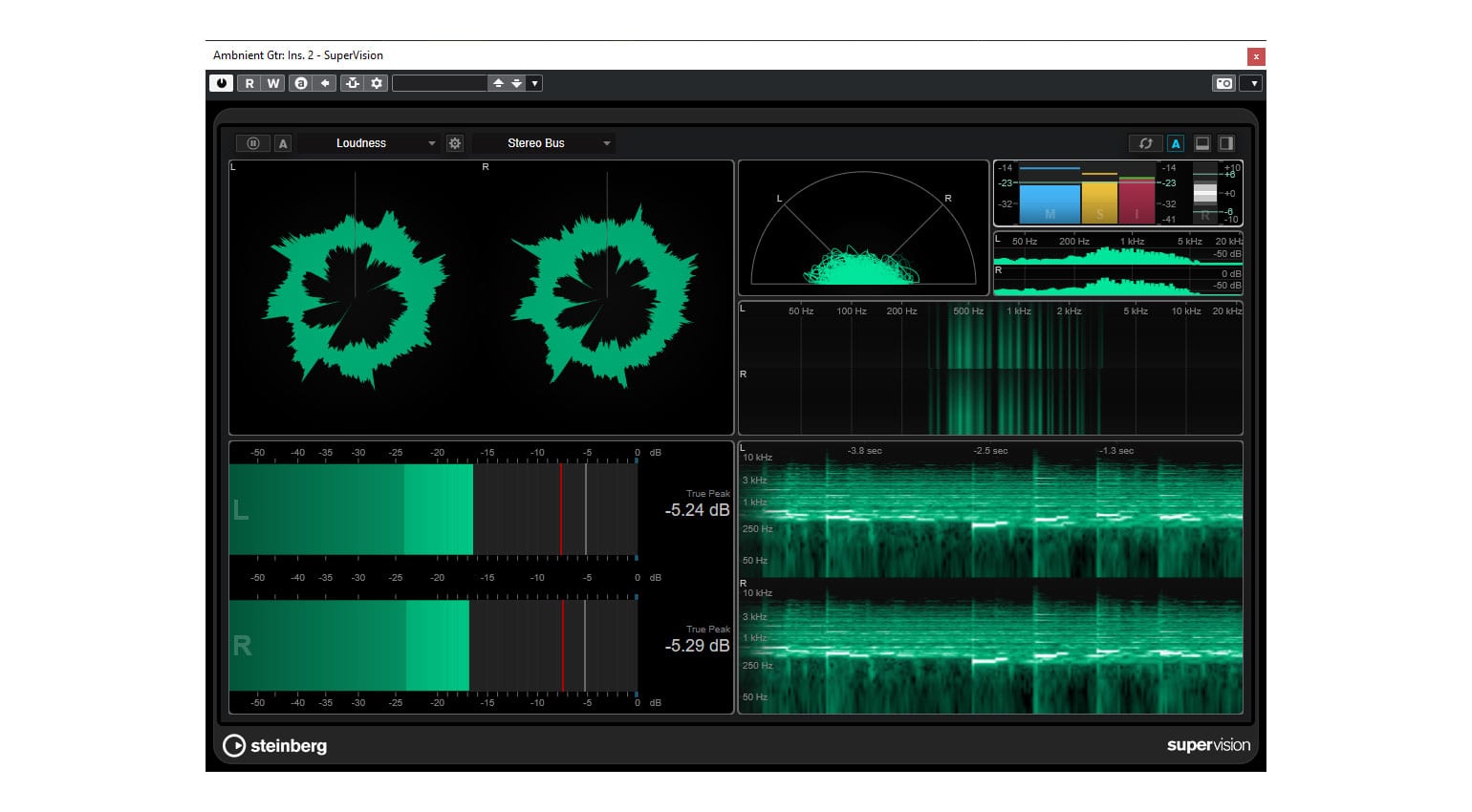This screenshot has height=812, width=1472.
Task: Take a plug-in snapshot with camera icon
Action: click(1224, 83)
